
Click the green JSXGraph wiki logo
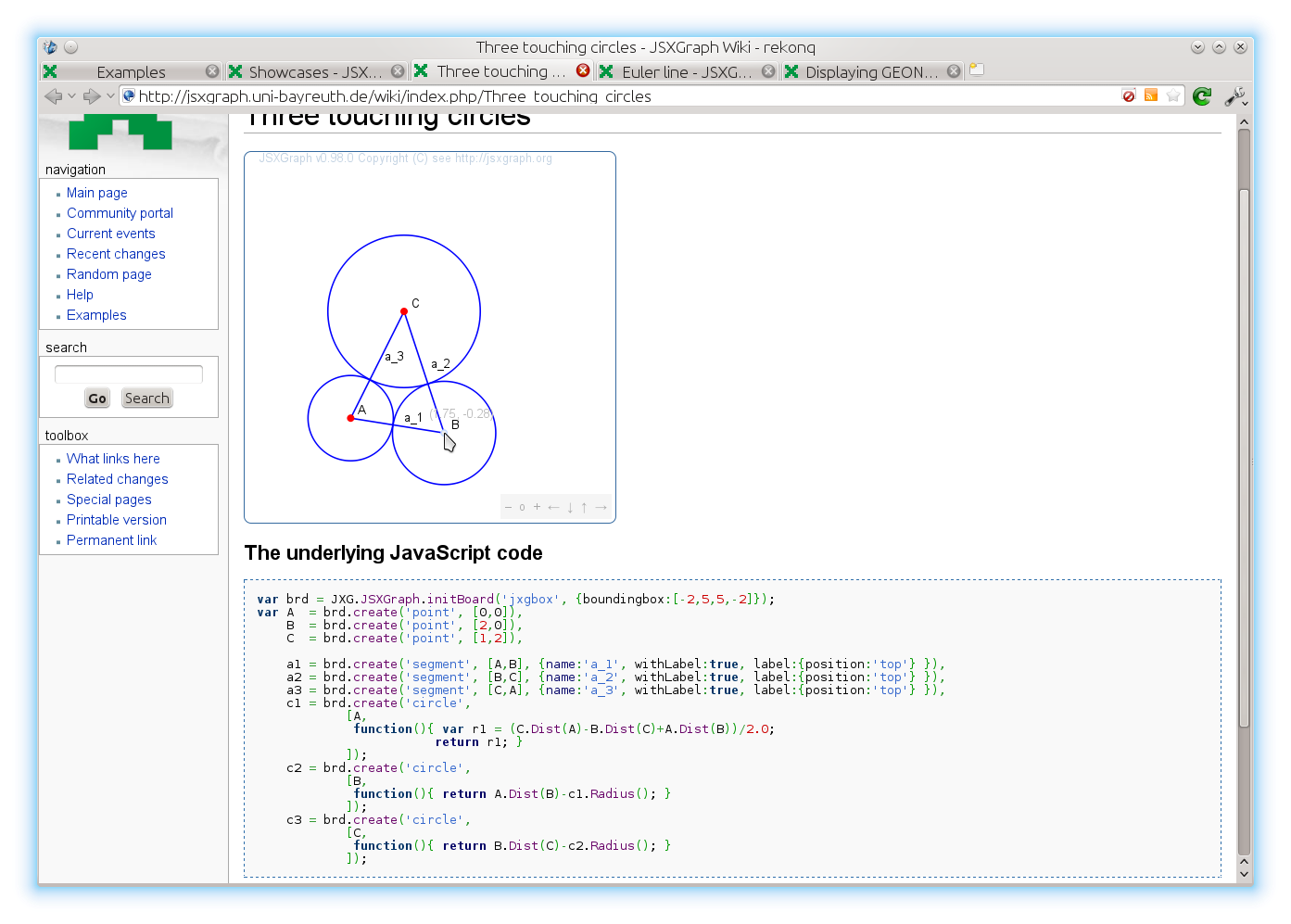pos(120,132)
